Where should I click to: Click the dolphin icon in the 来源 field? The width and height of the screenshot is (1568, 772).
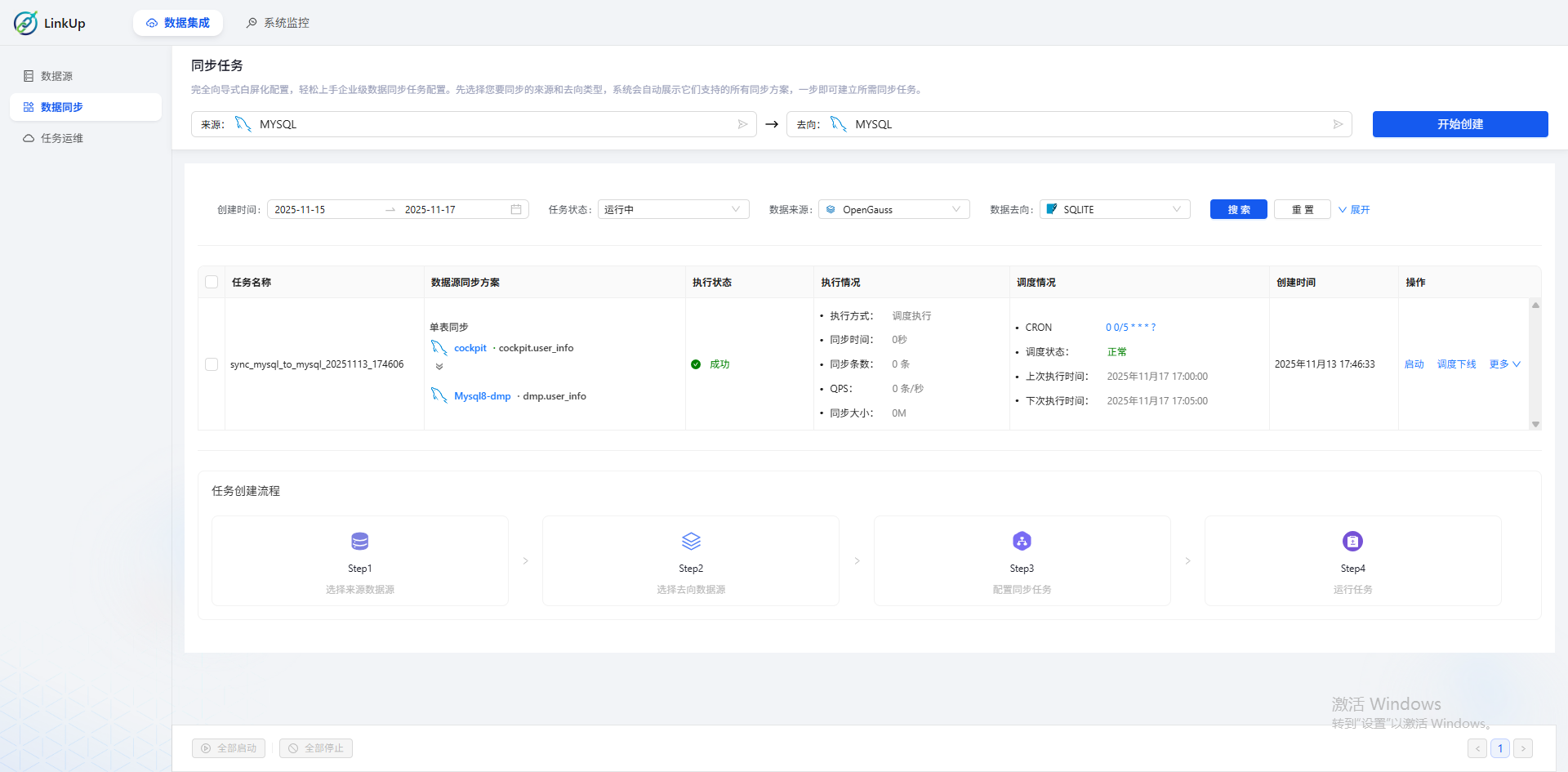[243, 123]
